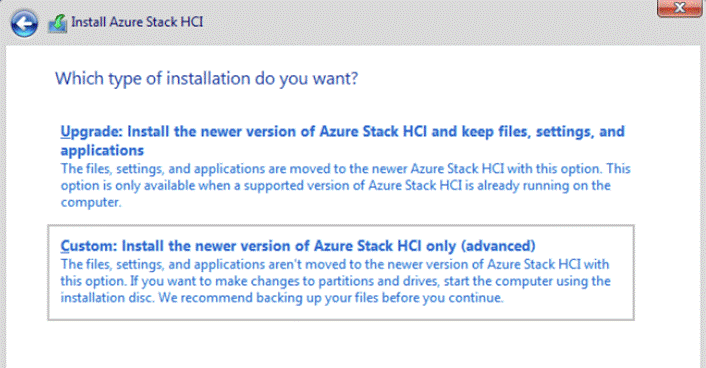The image size is (706, 368).
Task: Click the '(advanced)' text in the Custom heading
Action: click(498, 246)
